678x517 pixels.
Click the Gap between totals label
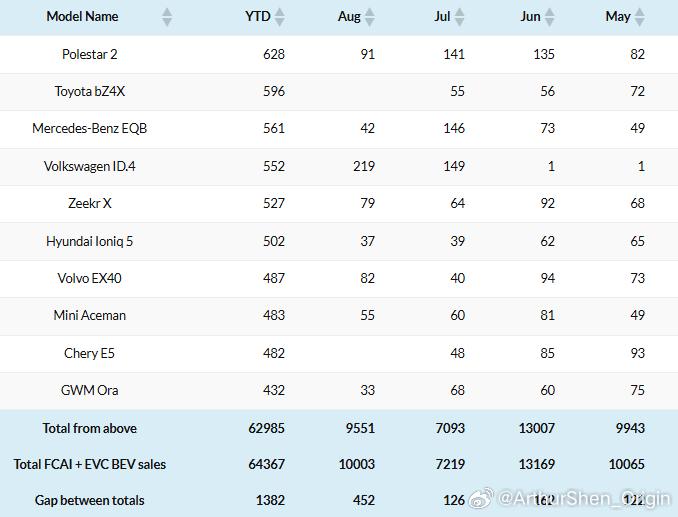coord(90,500)
